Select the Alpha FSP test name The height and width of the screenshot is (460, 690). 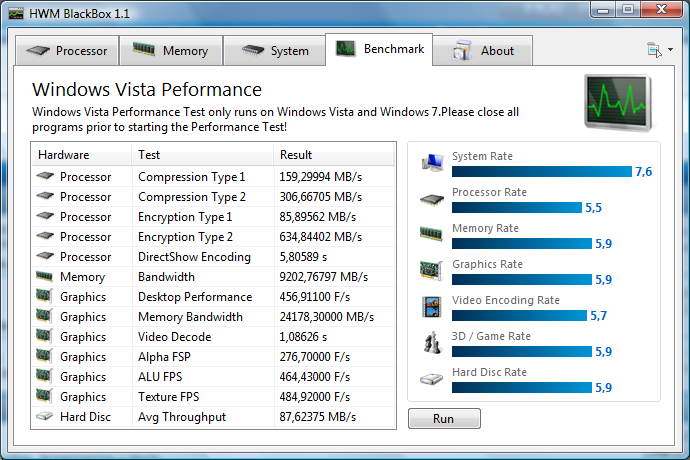[x=164, y=357]
